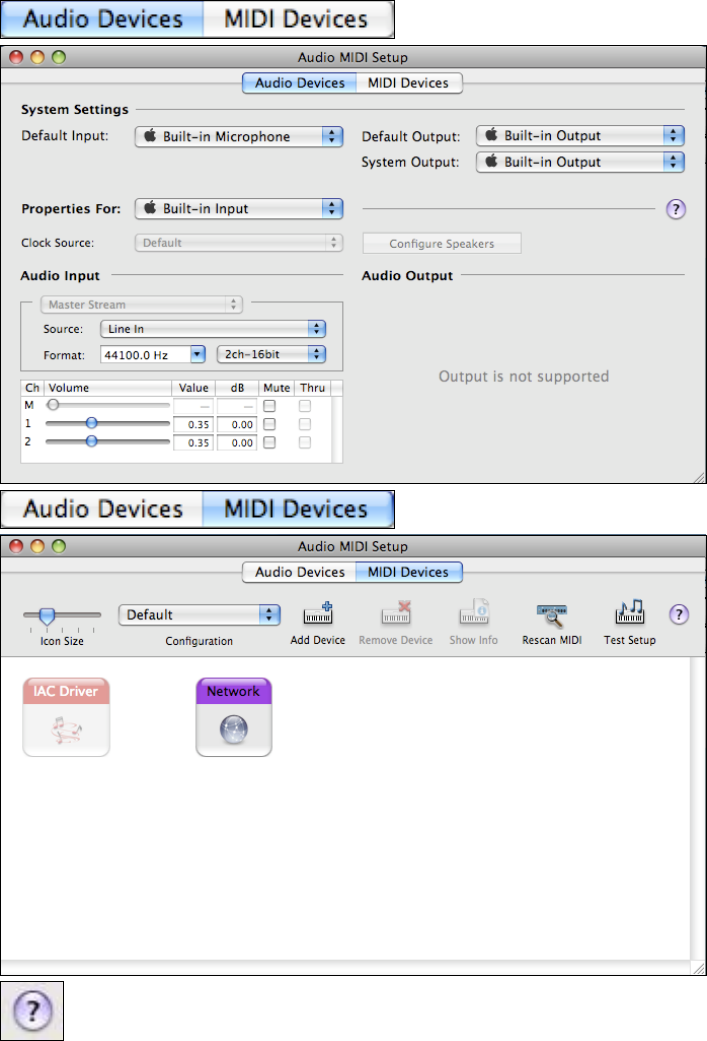Viewport: 707px width, 1041px height.
Task: Enable Thru for channel 1
Action: 305,424
